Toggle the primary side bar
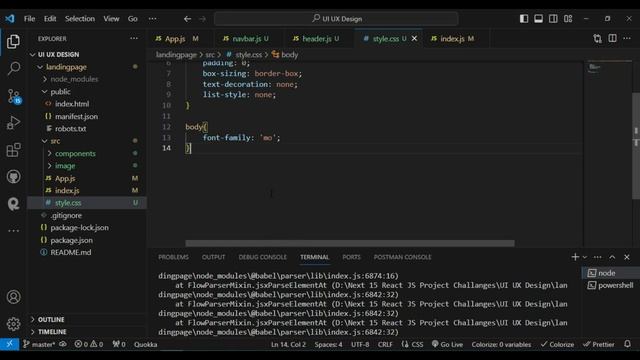The image size is (640, 360). [x=524, y=19]
